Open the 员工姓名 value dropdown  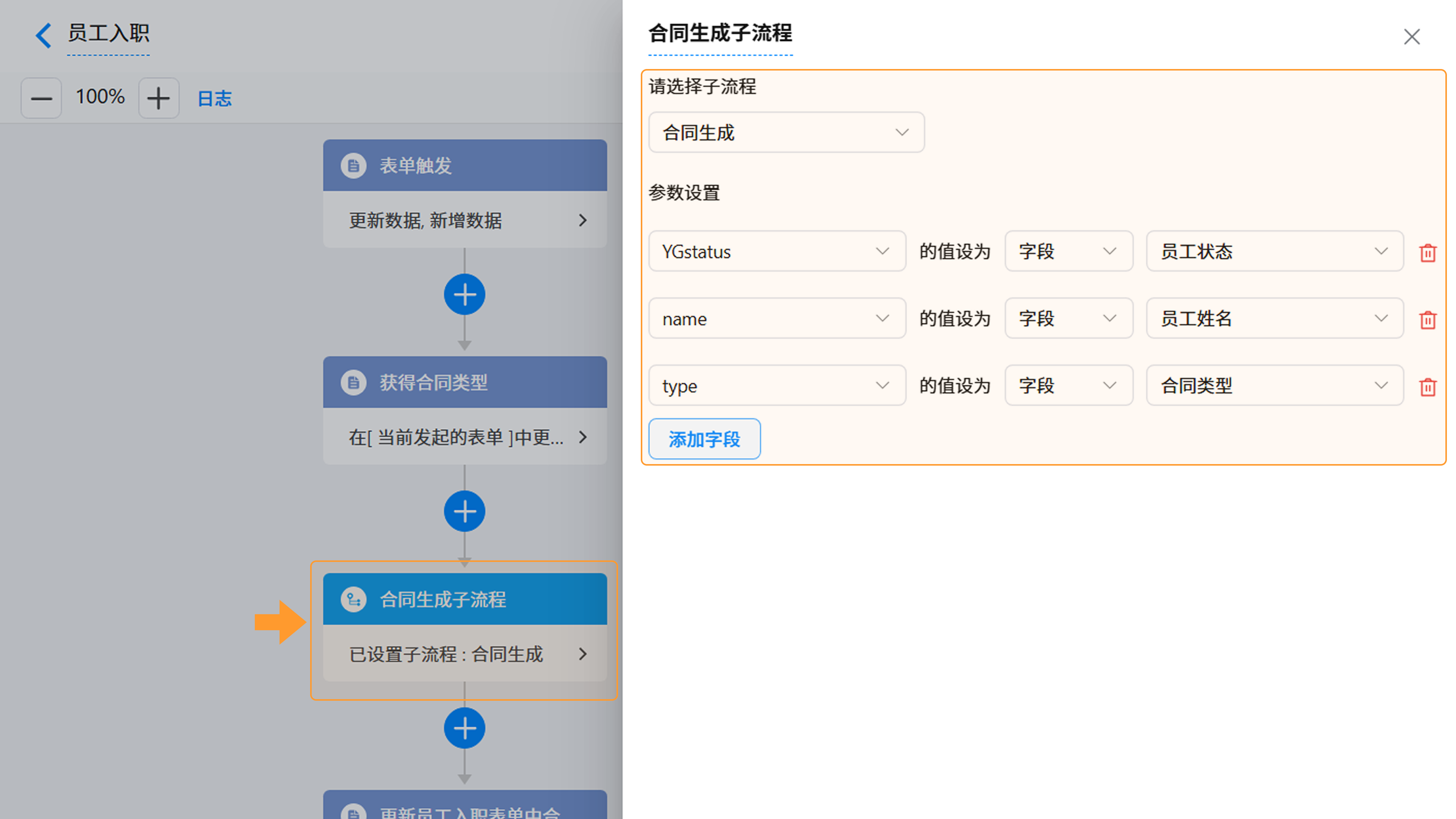coord(1274,318)
